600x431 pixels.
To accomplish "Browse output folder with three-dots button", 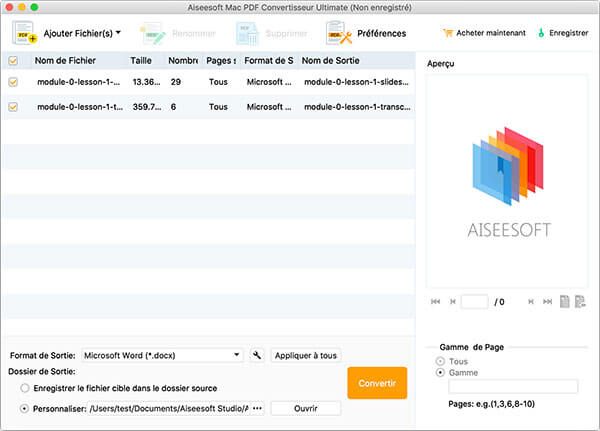I will [257, 408].
